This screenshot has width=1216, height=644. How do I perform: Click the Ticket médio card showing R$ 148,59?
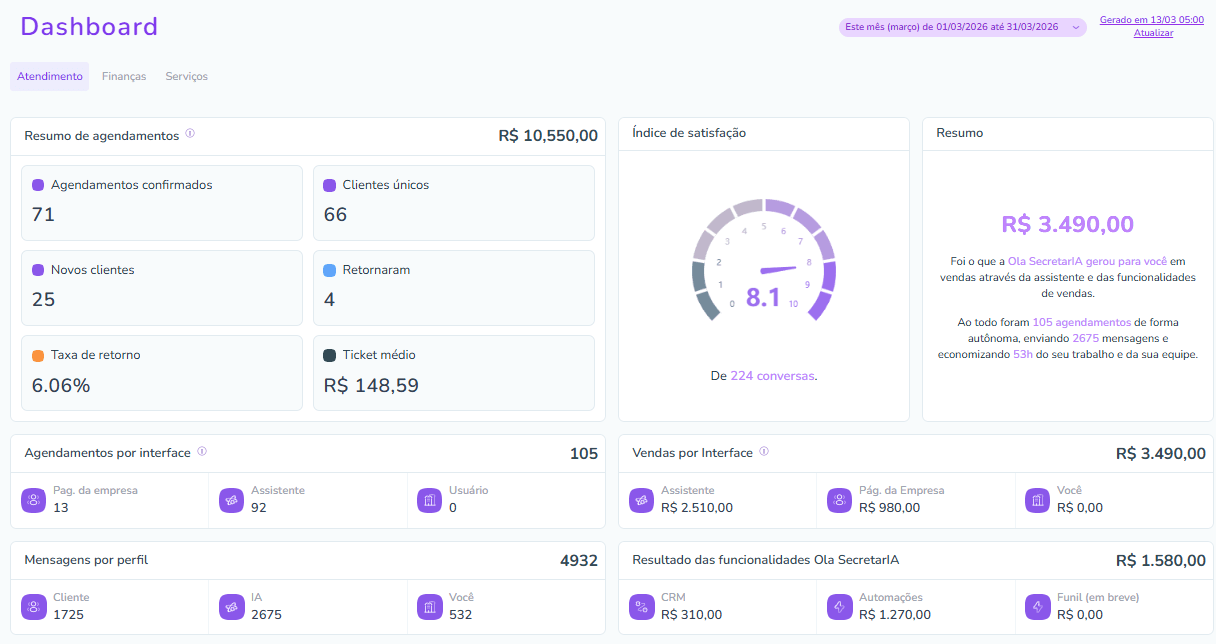pyautogui.click(x=454, y=371)
